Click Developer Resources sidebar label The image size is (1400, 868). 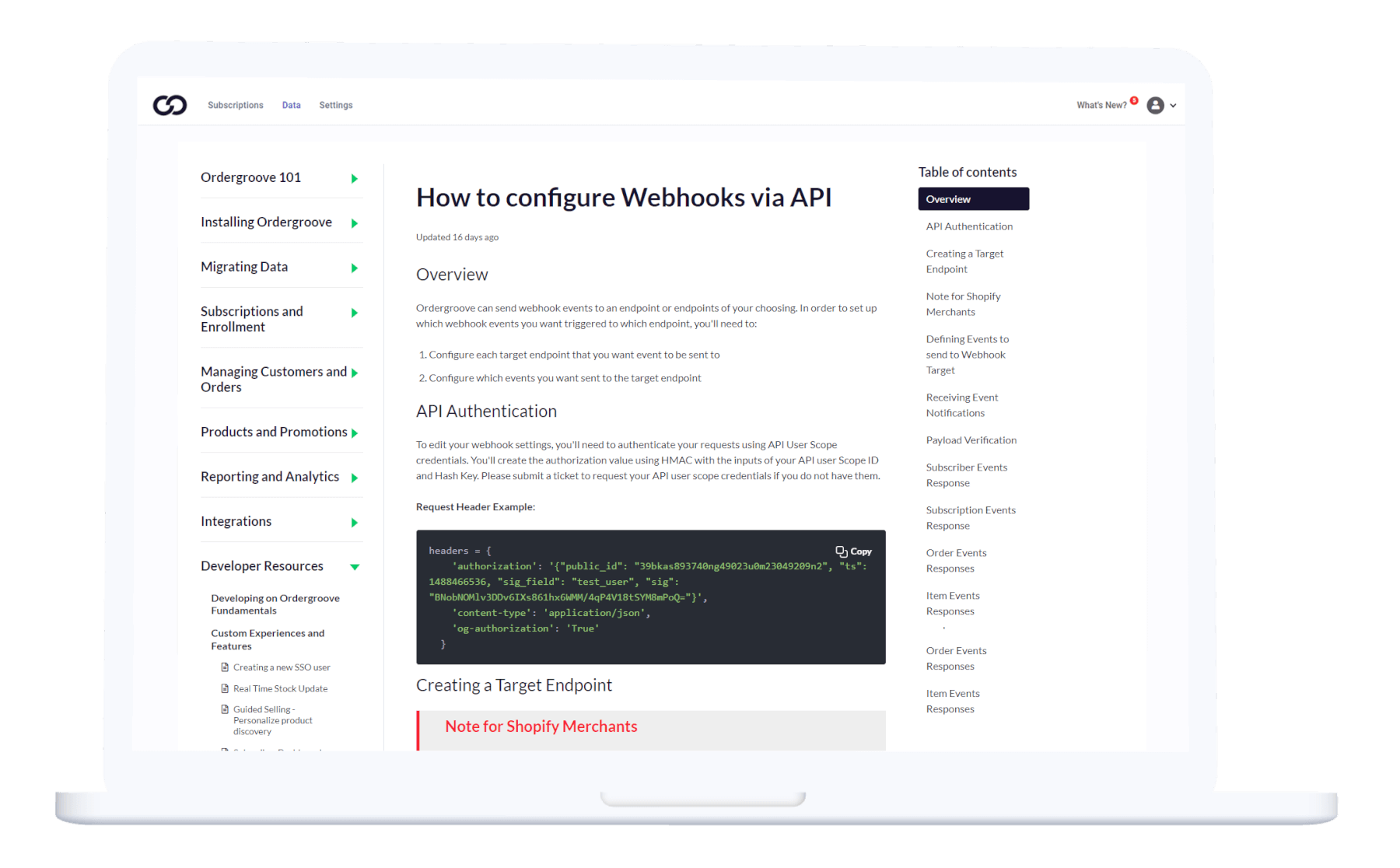(262, 566)
